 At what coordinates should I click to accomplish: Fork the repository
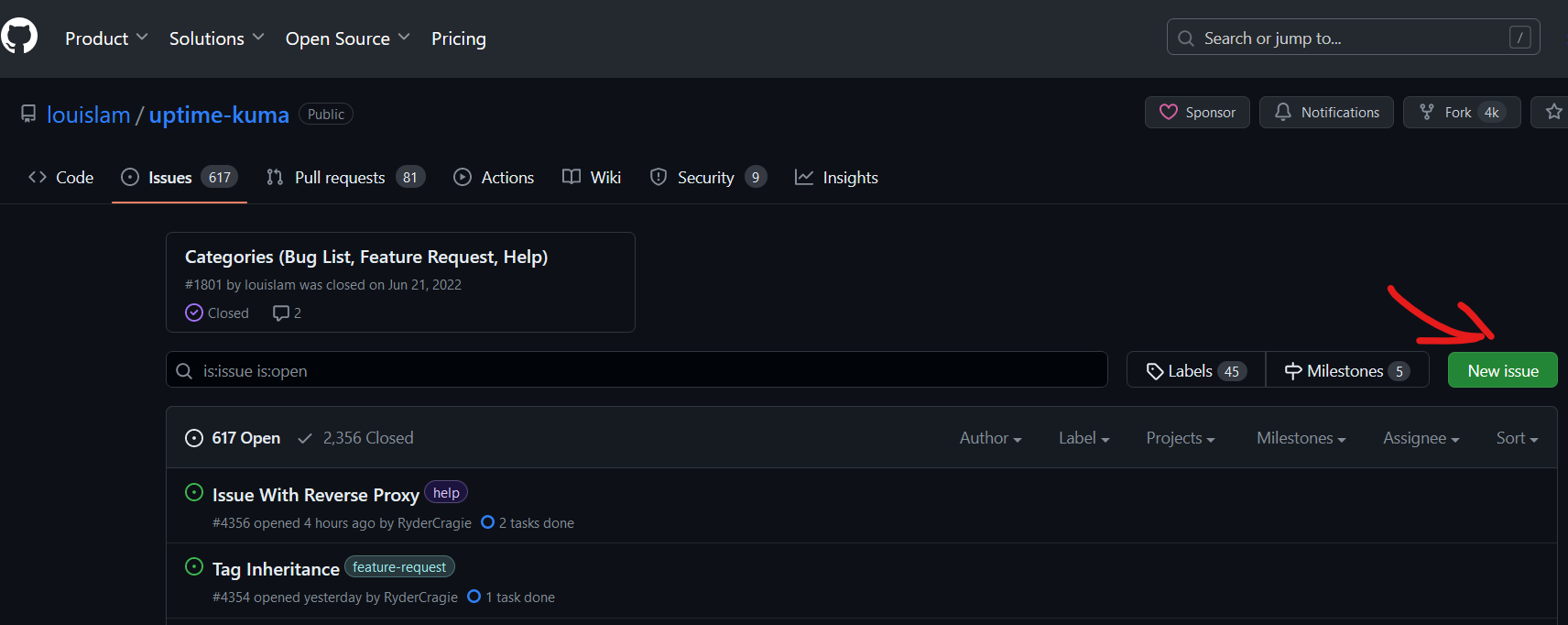pyautogui.click(x=1462, y=112)
